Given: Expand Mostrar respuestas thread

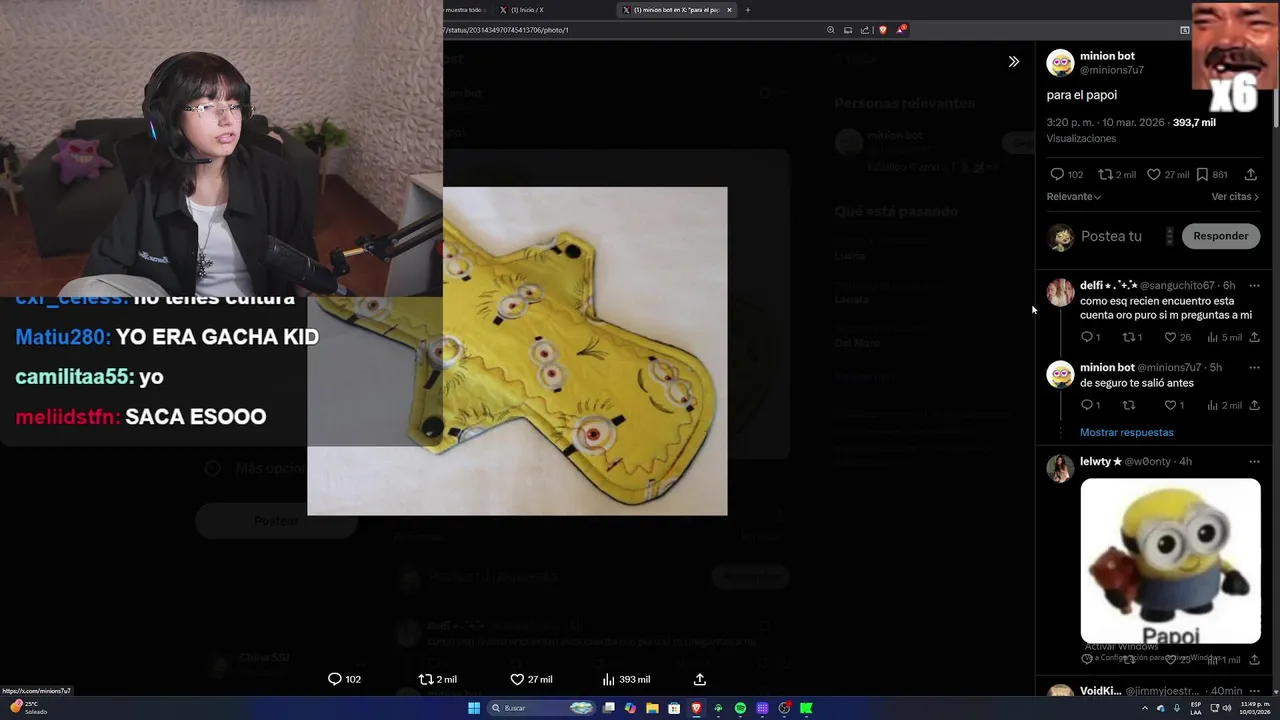Looking at the screenshot, I should point(1126,432).
